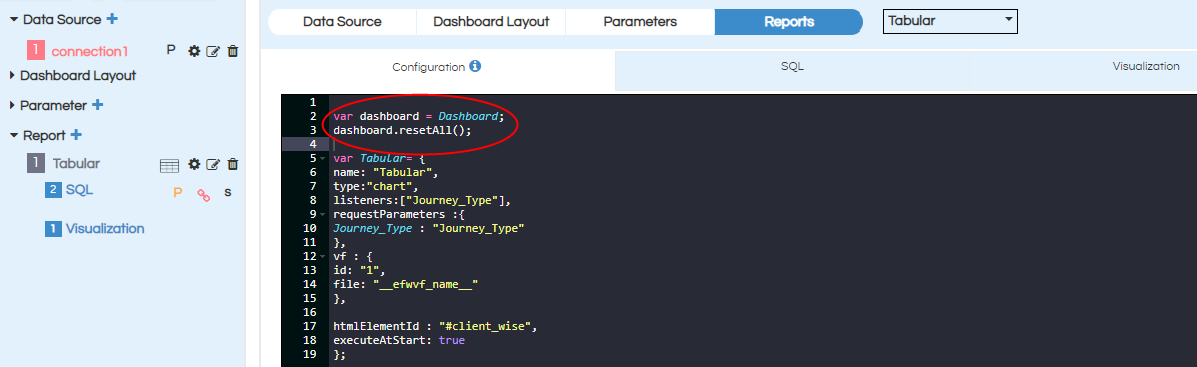Image resolution: width=1197 pixels, height=367 pixels.
Task: Add a new parameter with plus icon
Action: point(98,105)
